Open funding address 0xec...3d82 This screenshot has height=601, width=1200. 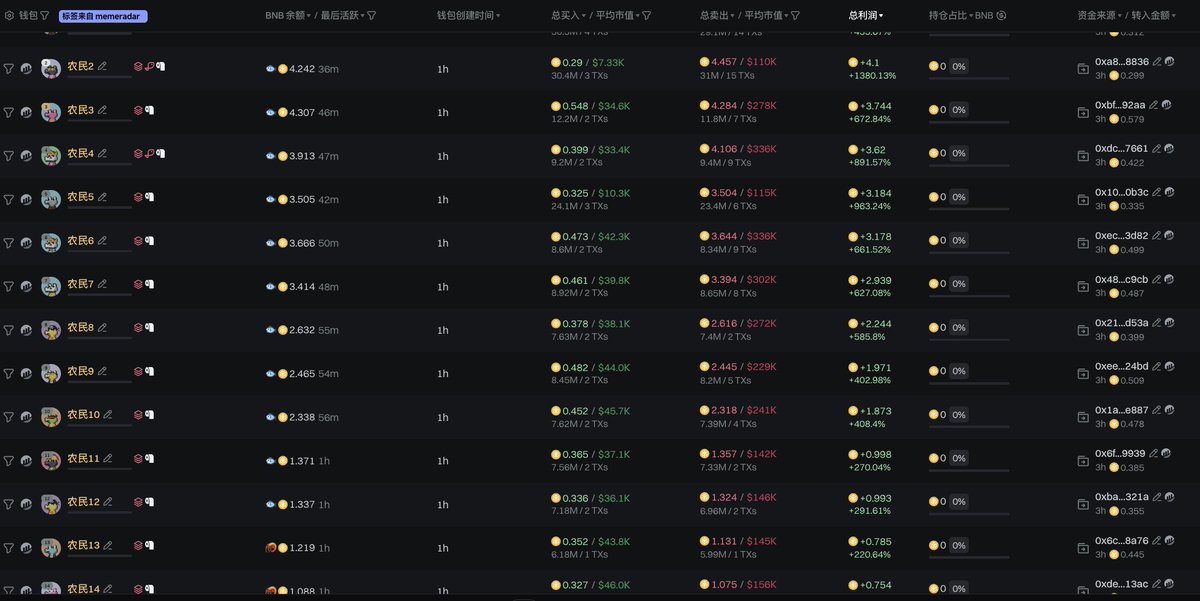[x=1122, y=235]
